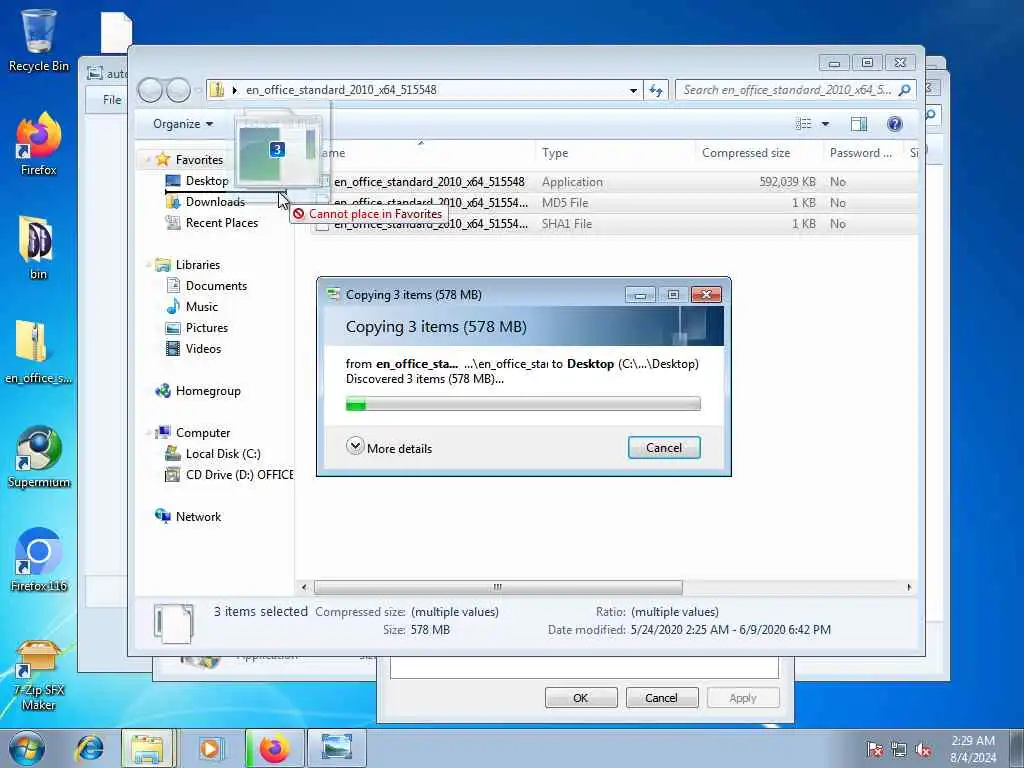Toggle the preview pane button
This screenshot has height=768, width=1024.
click(859, 124)
